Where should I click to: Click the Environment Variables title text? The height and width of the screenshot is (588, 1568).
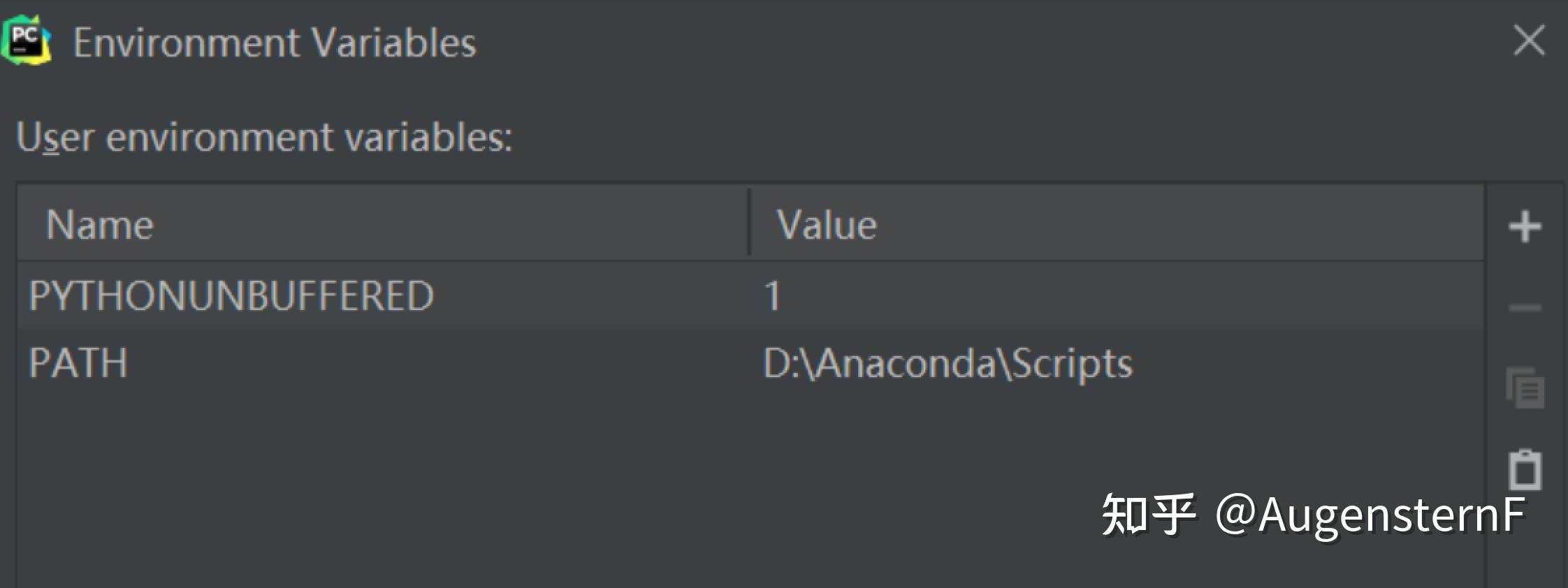point(275,43)
